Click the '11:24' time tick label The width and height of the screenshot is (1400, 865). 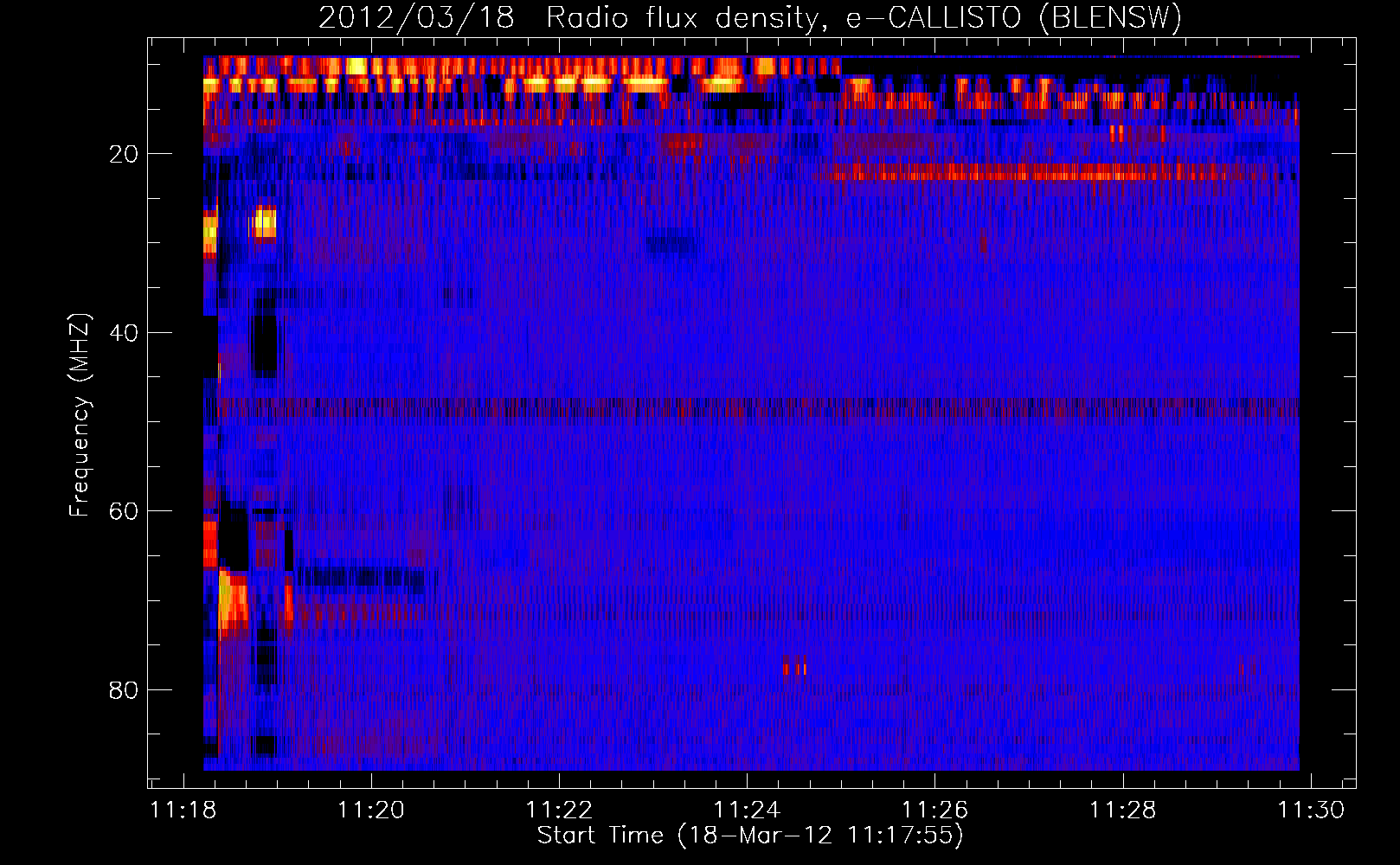[747, 810]
